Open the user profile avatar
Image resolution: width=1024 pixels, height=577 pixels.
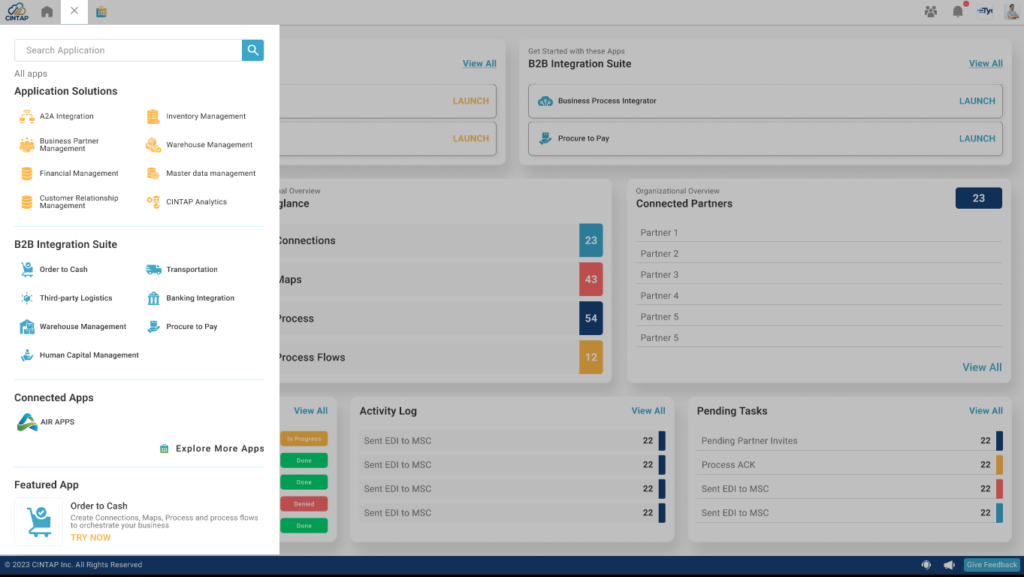click(x=1012, y=11)
